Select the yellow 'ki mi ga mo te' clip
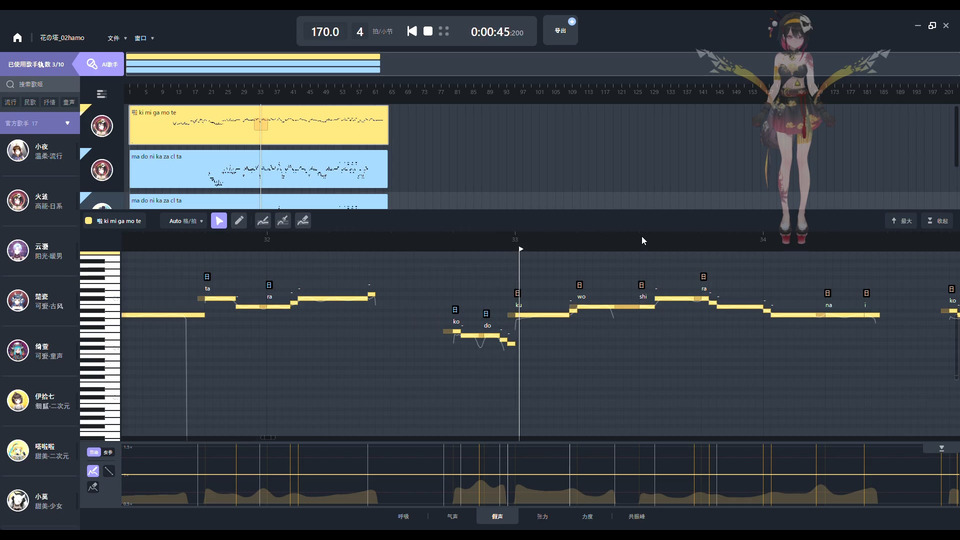960x540 pixels. click(258, 125)
